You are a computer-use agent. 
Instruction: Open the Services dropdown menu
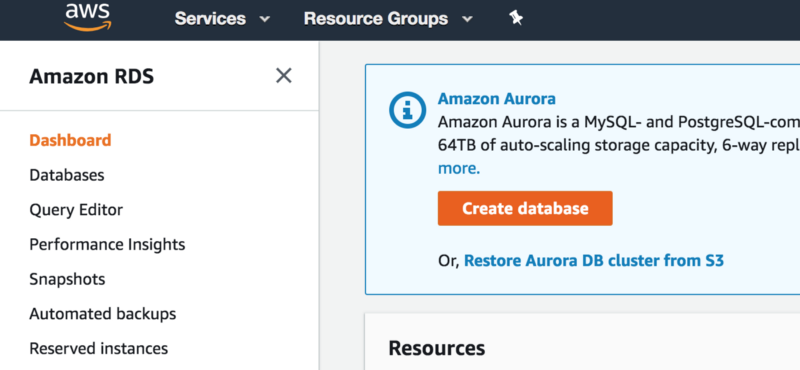click(222, 19)
